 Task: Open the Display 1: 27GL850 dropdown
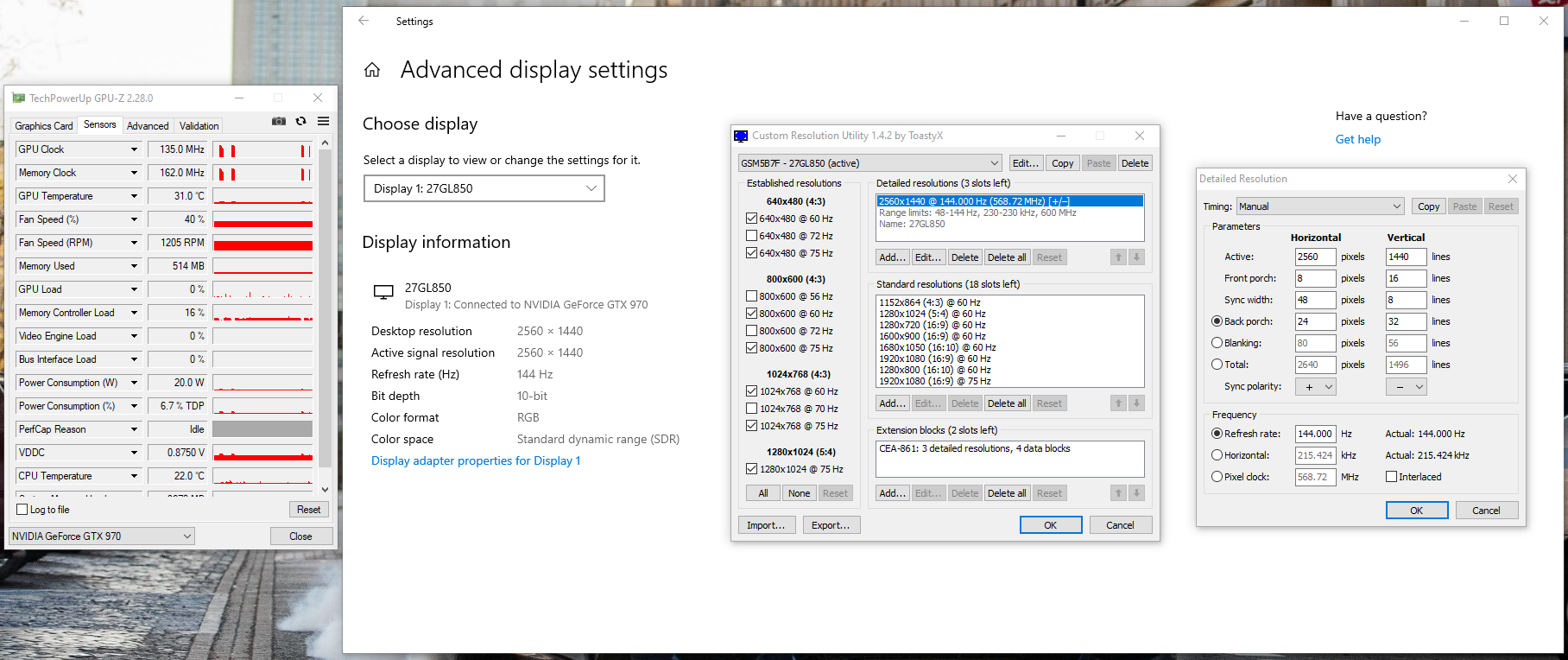pos(484,188)
